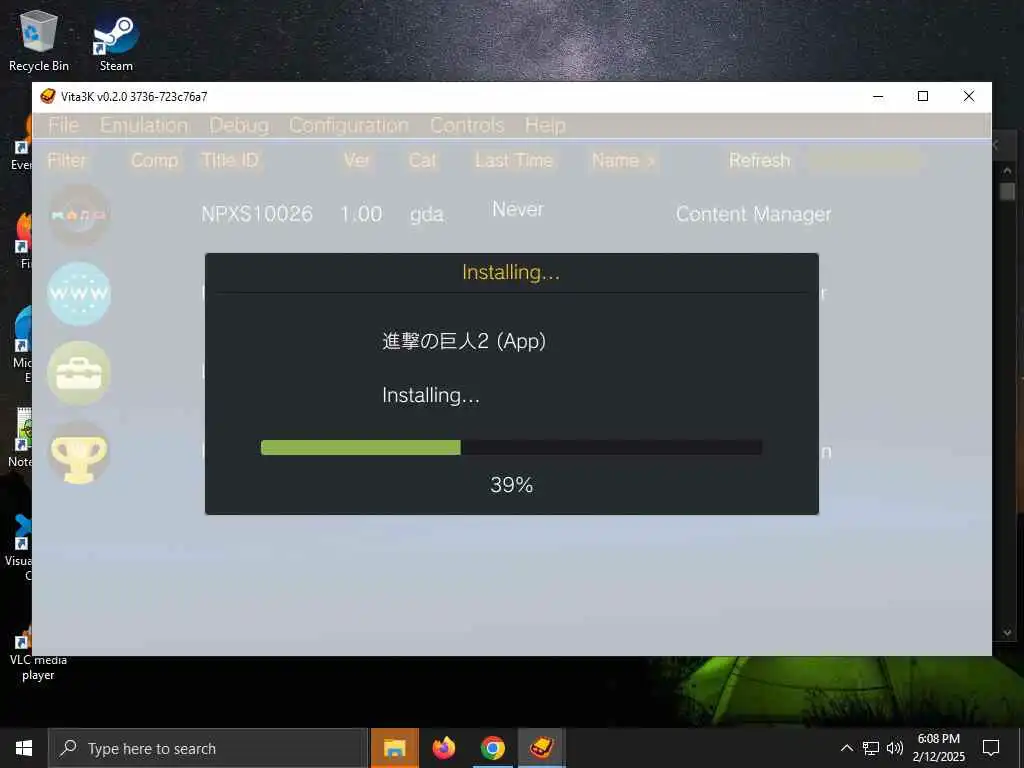Minimize the Vita3K window
This screenshot has width=1024, height=768.
(x=878, y=97)
